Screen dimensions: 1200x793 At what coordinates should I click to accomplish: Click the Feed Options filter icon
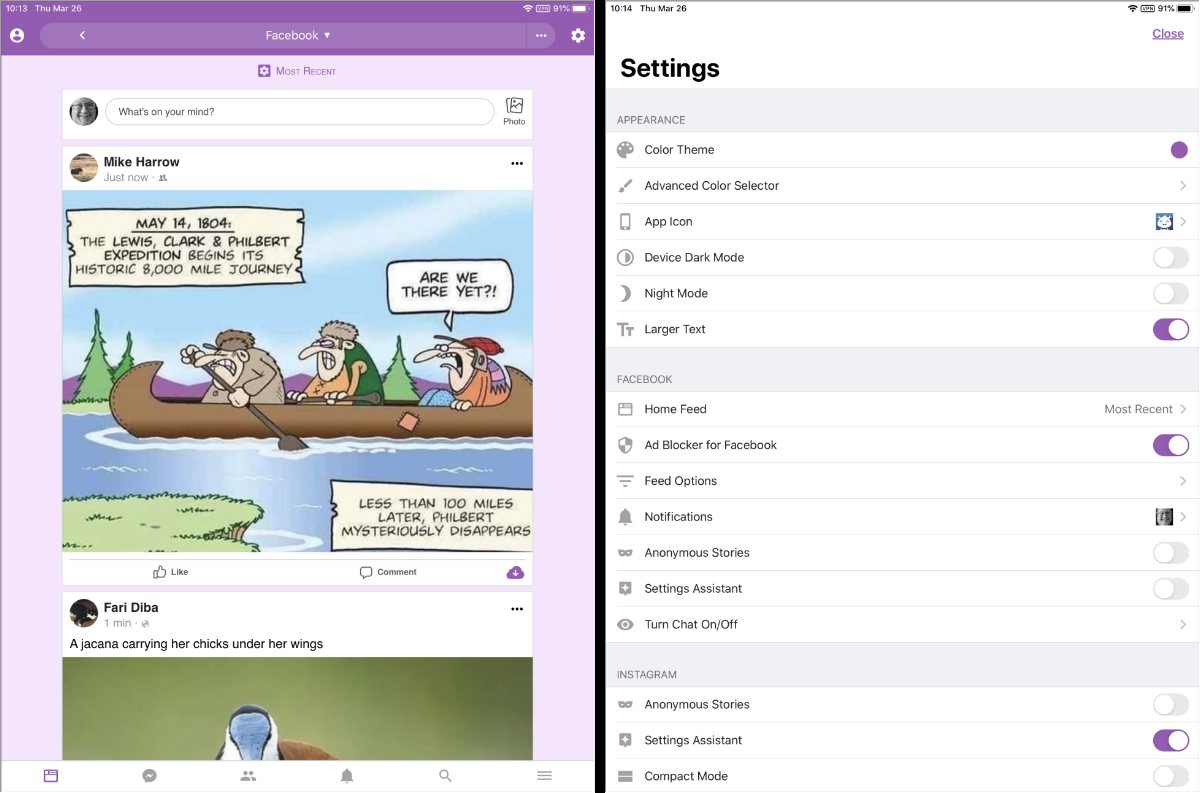pos(625,481)
